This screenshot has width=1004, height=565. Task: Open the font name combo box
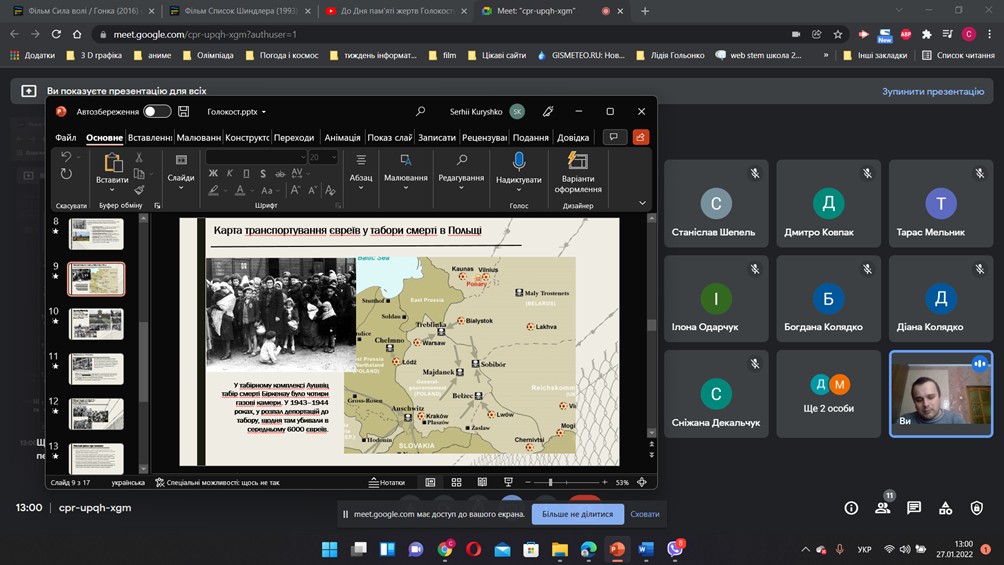257,157
